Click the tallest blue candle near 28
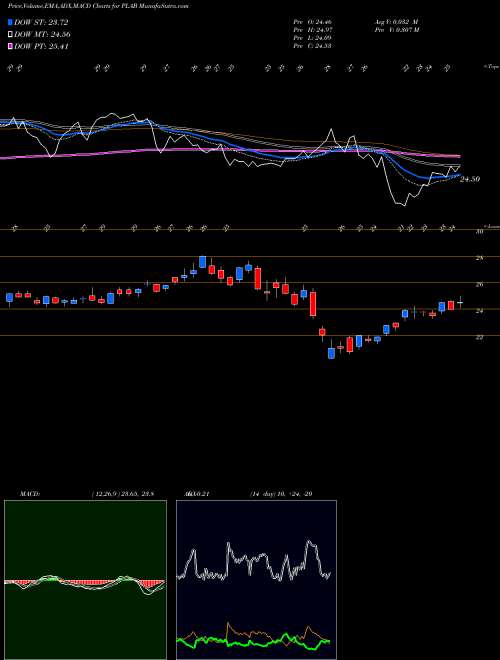 [x=202, y=261]
